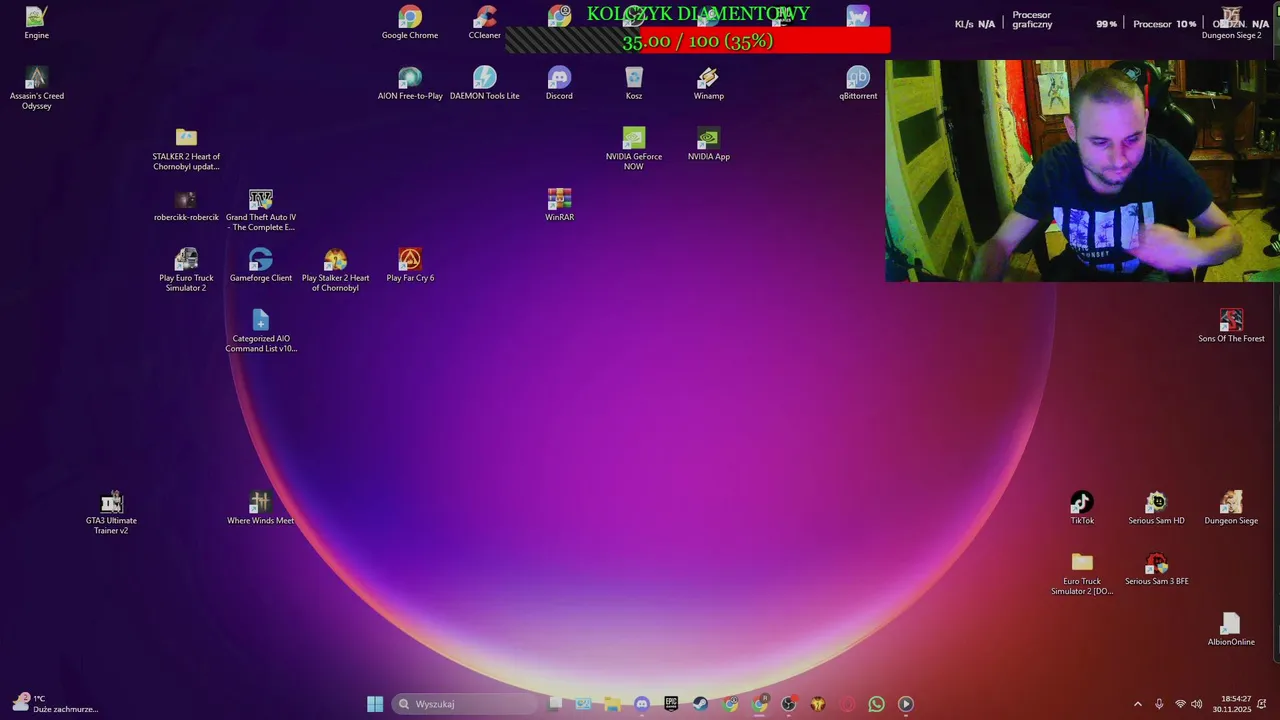Open qBittorrent desktop shortcut
The width and height of the screenshot is (1280, 720).
tap(858, 84)
